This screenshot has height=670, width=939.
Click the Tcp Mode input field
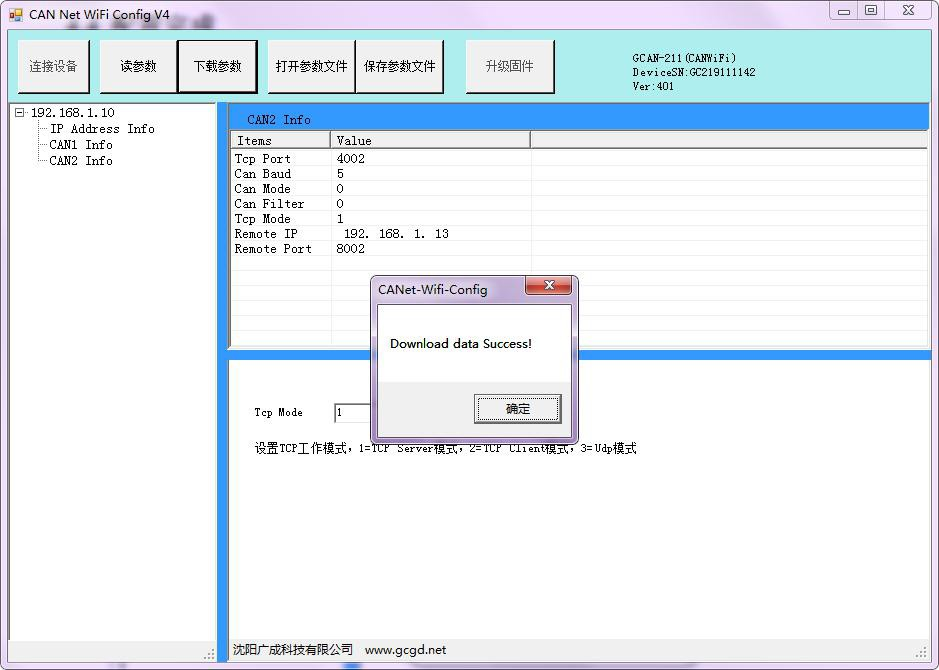pos(353,413)
